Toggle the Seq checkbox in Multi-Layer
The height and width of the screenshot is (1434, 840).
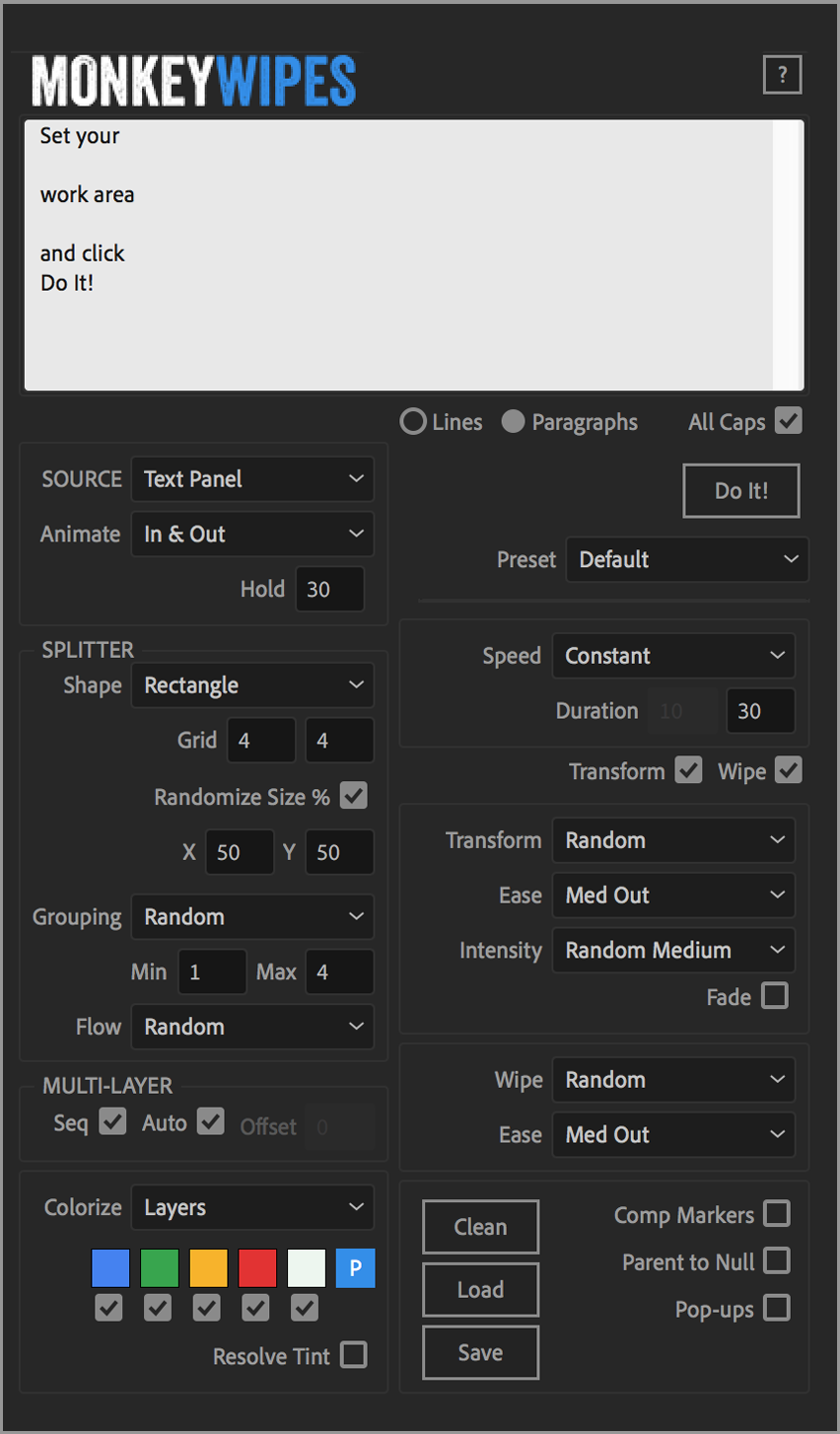[113, 1121]
